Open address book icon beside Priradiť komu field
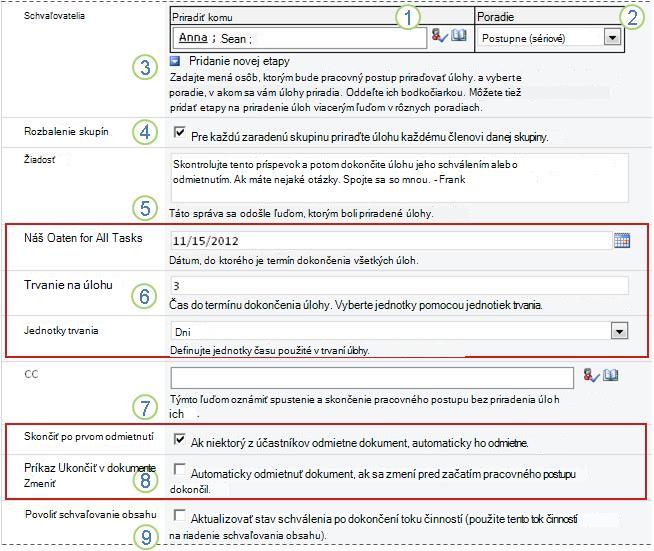Screen dimensions: 654x551 point(459,35)
